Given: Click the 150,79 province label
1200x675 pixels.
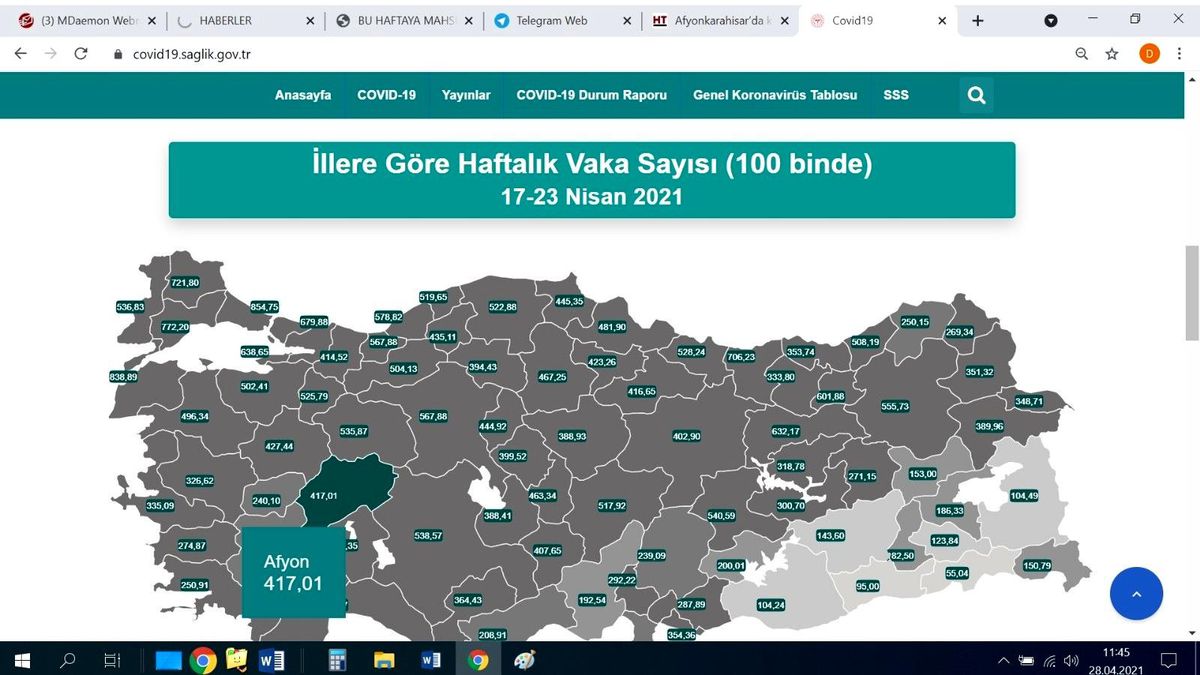Looking at the screenshot, I should tap(1037, 566).
